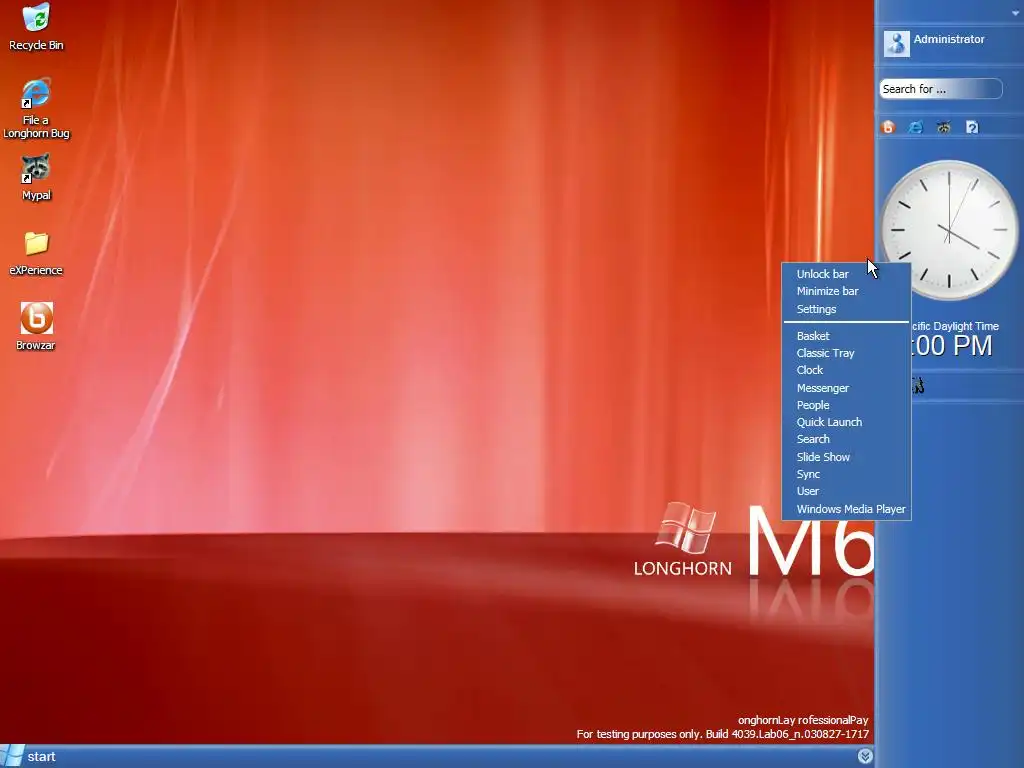
Task: Click Mypal raccoon icon in sidebar Quick Launch
Action: 944,127
